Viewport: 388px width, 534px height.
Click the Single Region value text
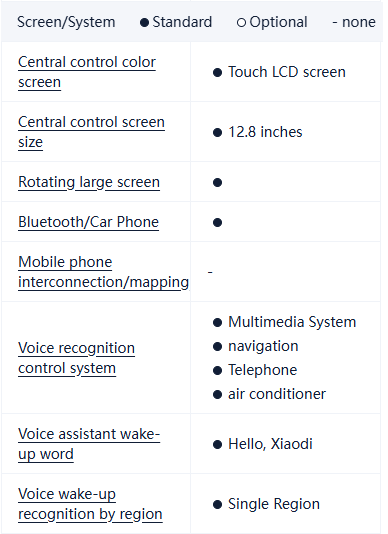[x=274, y=504]
